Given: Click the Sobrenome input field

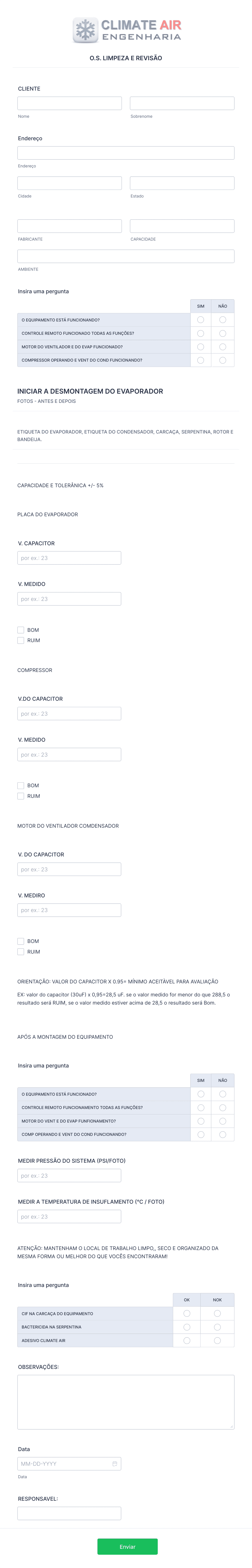Looking at the screenshot, I should tap(182, 103).
